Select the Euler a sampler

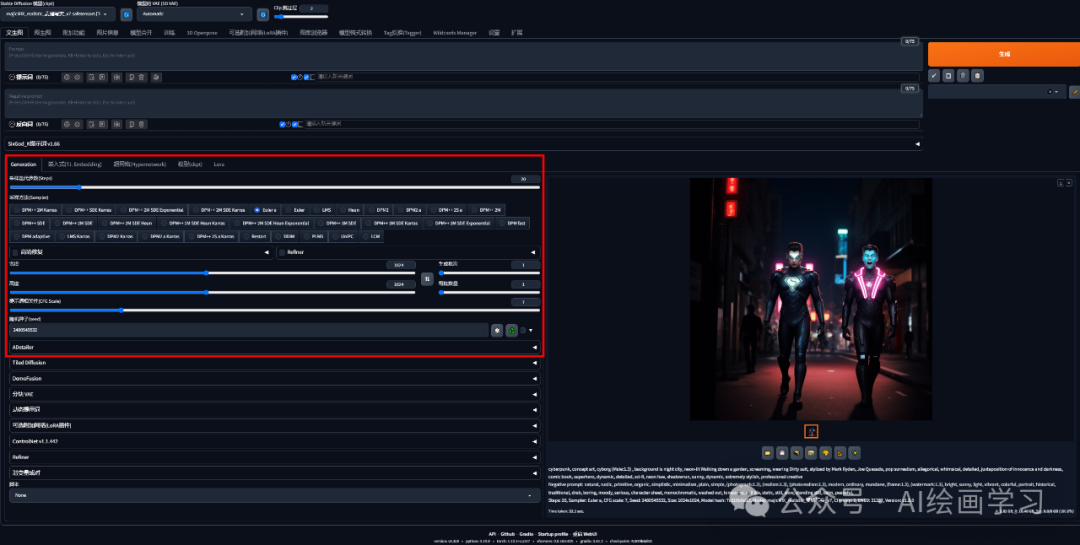(265, 209)
